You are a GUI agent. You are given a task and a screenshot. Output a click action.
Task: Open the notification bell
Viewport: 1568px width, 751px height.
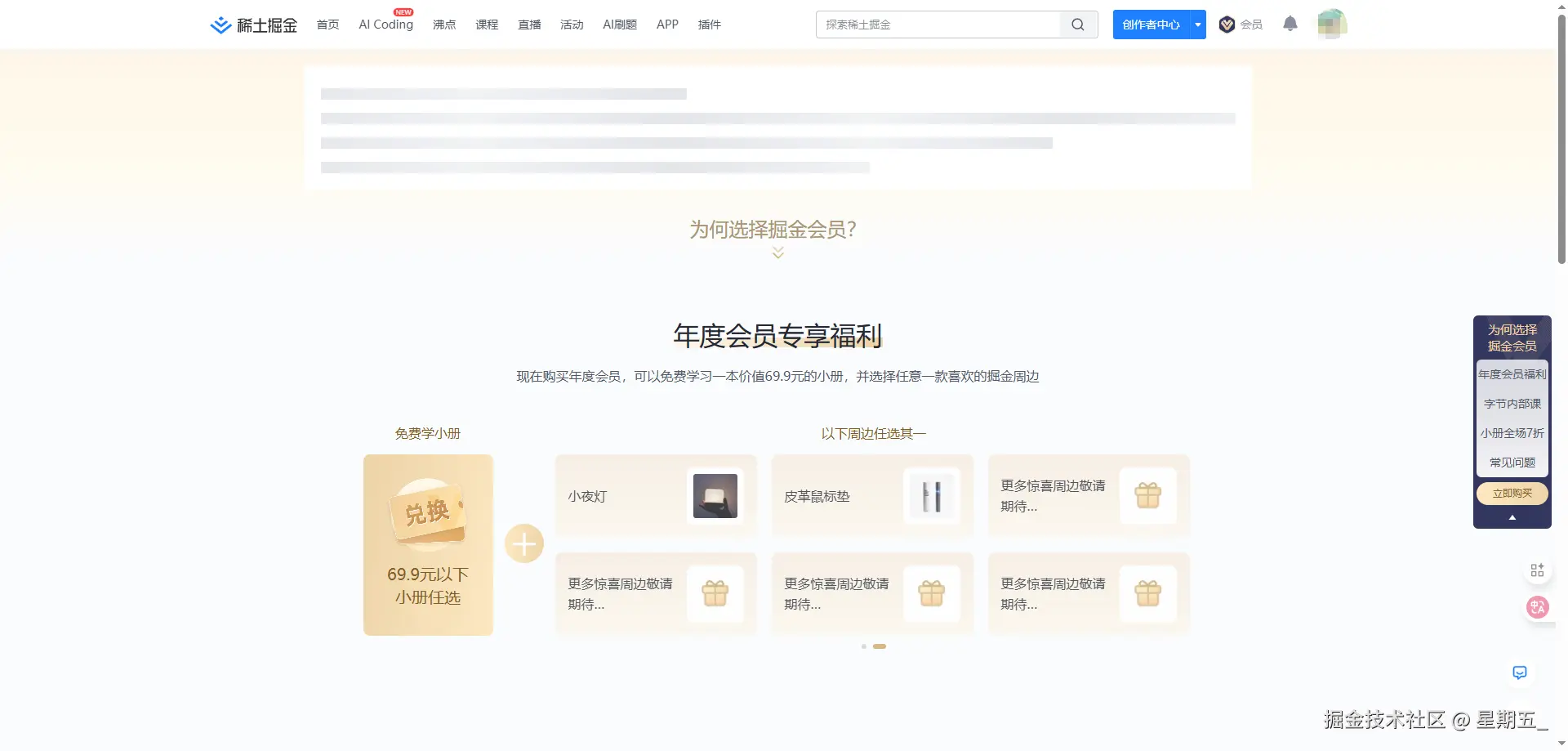coord(1290,25)
